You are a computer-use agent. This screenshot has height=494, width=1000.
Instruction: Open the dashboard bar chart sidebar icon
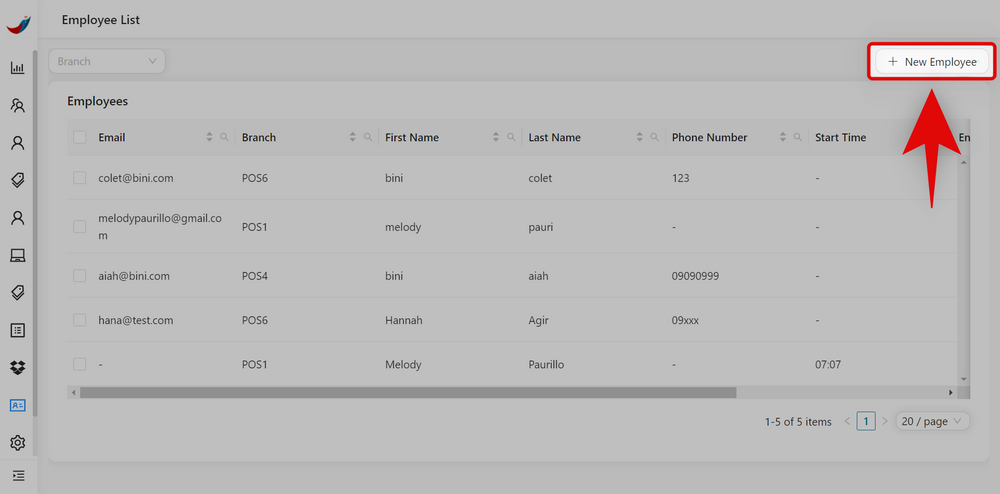pyautogui.click(x=17, y=68)
